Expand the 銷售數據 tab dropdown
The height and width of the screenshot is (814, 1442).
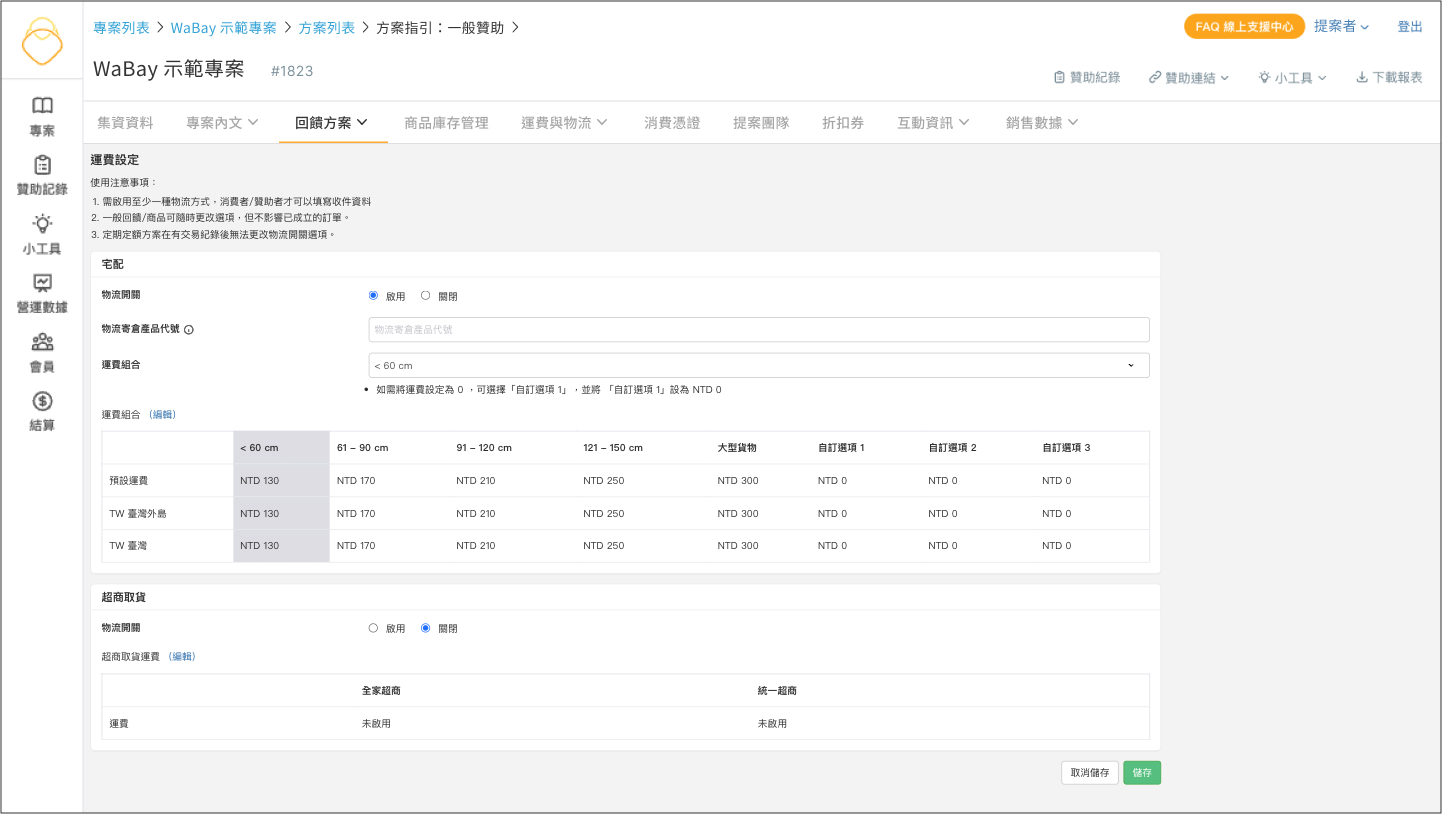point(1043,123)
